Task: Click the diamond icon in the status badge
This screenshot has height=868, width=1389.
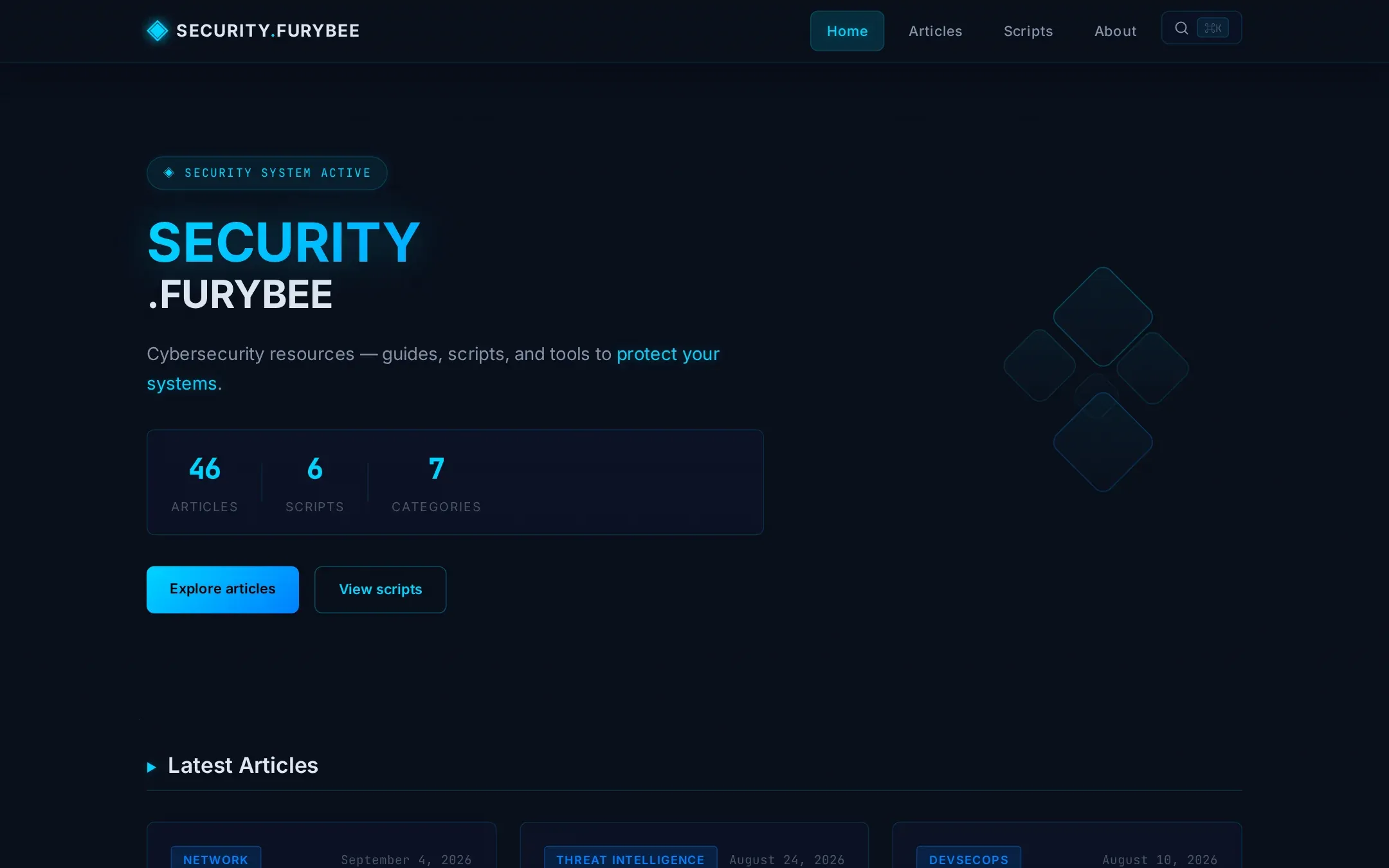Action: [169, 173]
